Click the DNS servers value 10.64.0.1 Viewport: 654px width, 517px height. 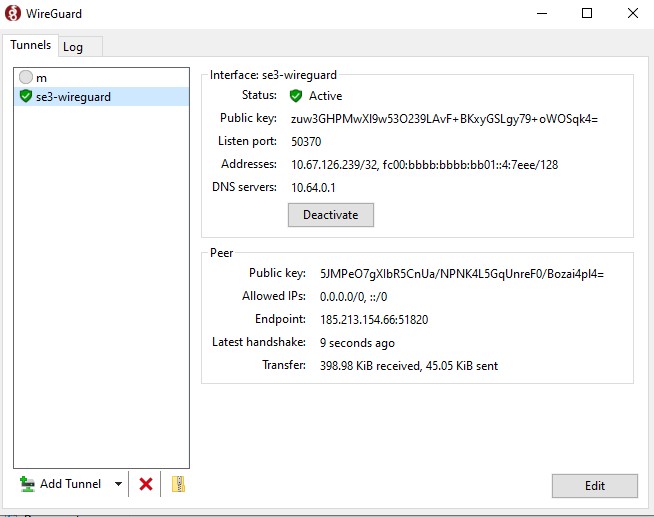tap(315, 188)
